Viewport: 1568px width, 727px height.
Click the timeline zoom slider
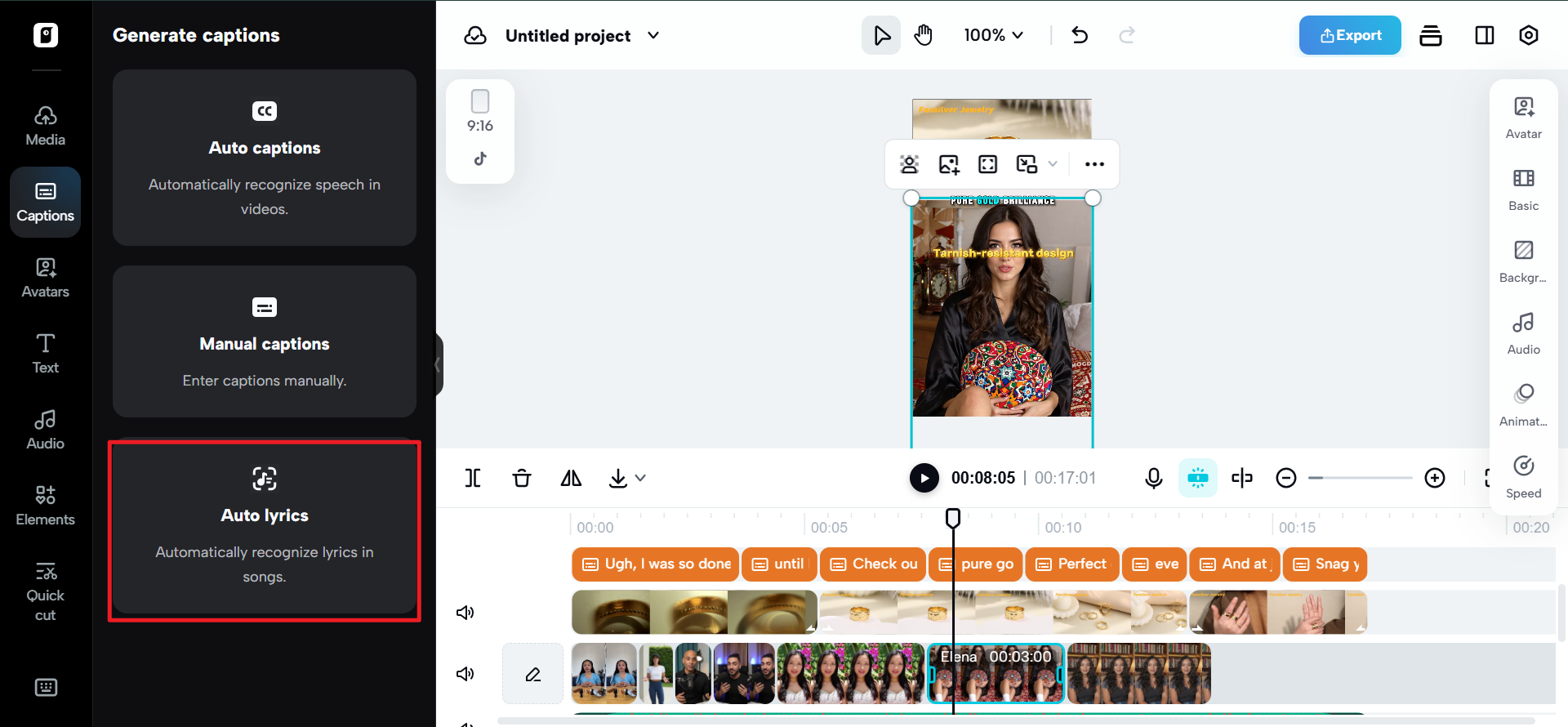tap(1360, 478)
